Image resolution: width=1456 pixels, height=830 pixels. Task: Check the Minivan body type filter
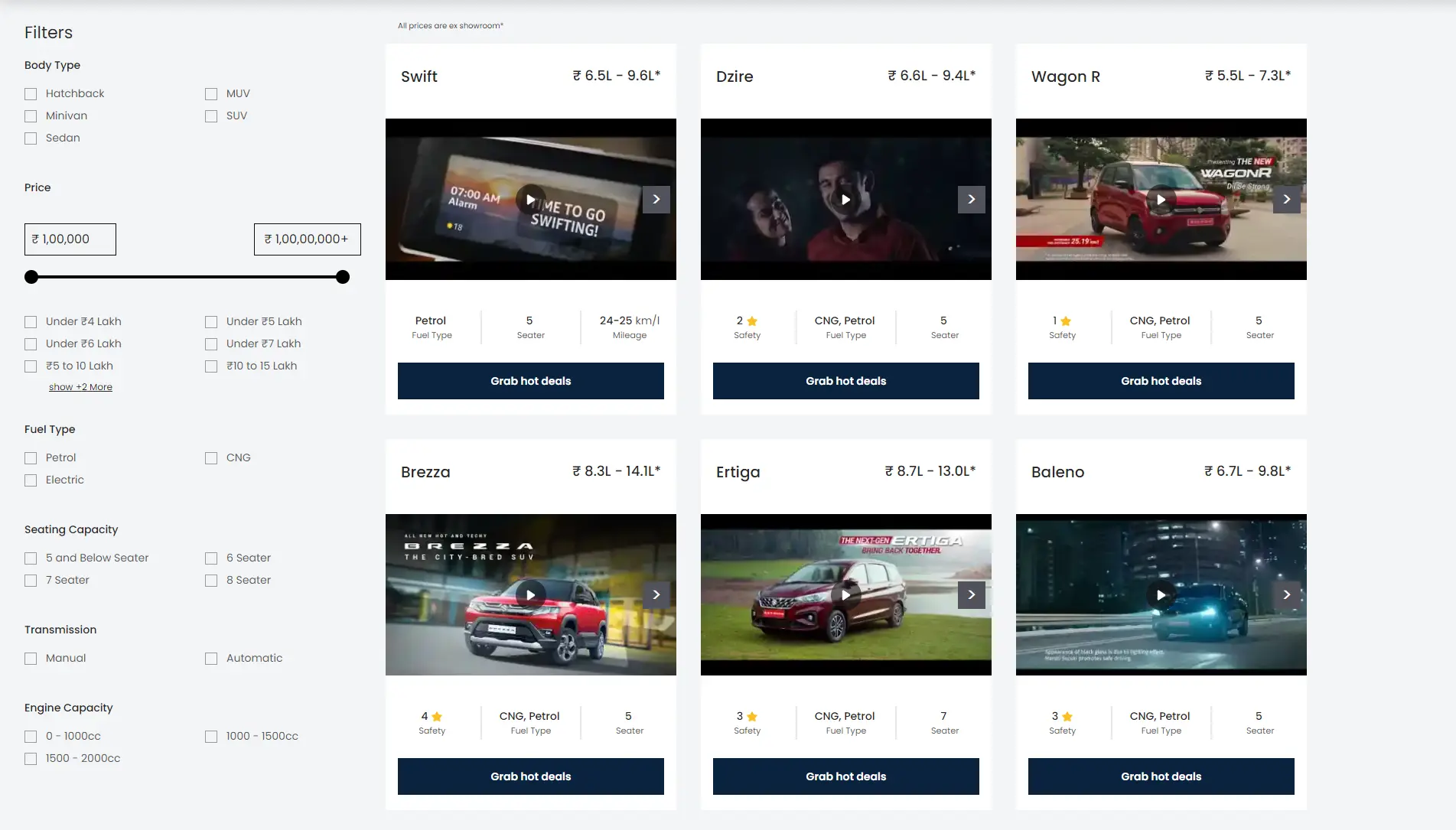[x=31, y=116]
